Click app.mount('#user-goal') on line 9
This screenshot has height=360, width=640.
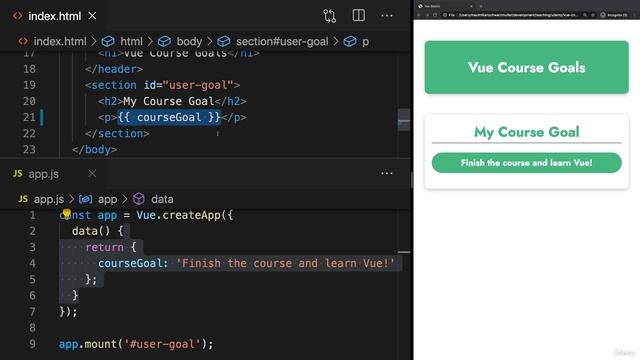point(133,344)
